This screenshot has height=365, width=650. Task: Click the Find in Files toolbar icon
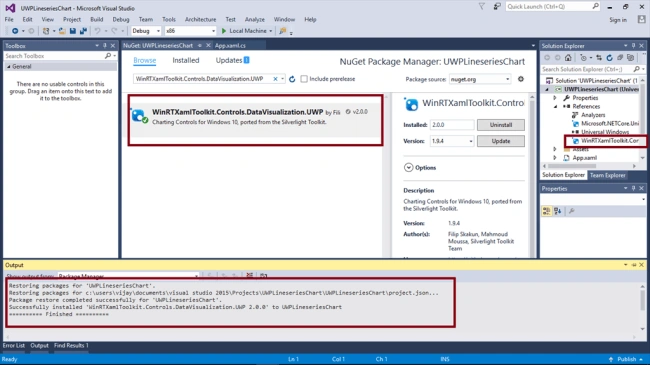tap(283, 31)
